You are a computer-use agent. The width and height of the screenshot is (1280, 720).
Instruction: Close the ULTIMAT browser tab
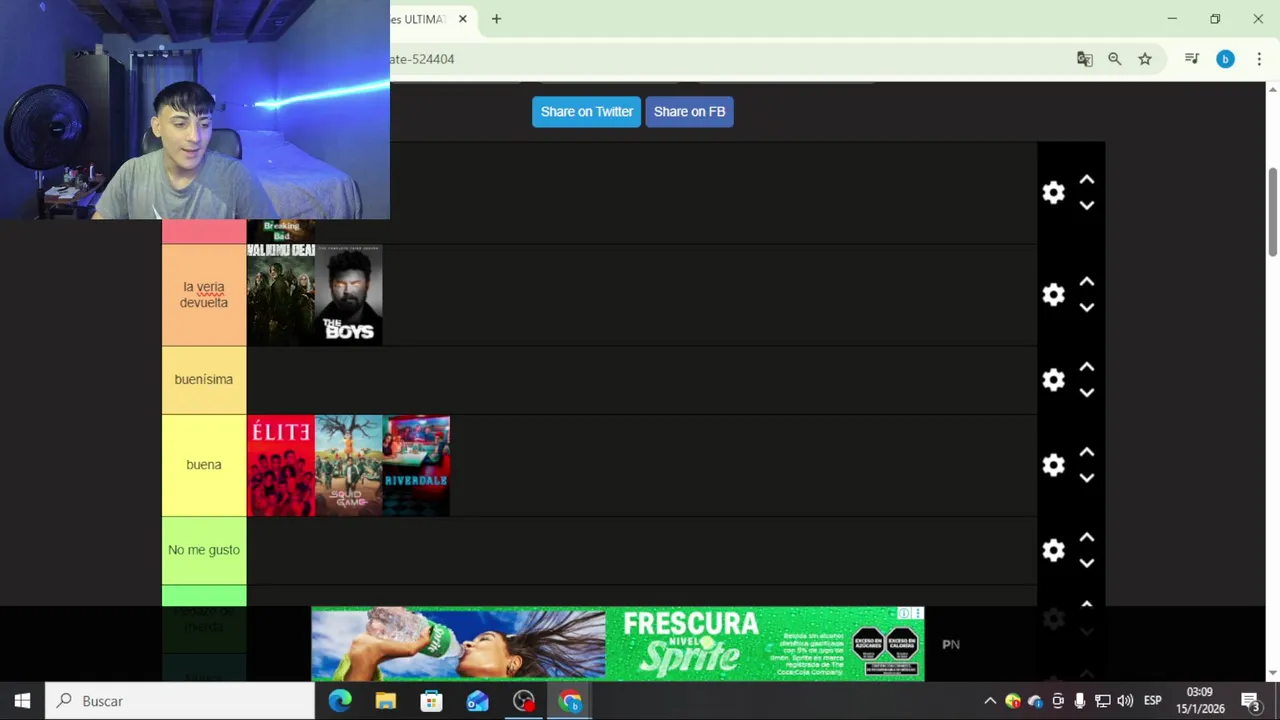(463, 19)
